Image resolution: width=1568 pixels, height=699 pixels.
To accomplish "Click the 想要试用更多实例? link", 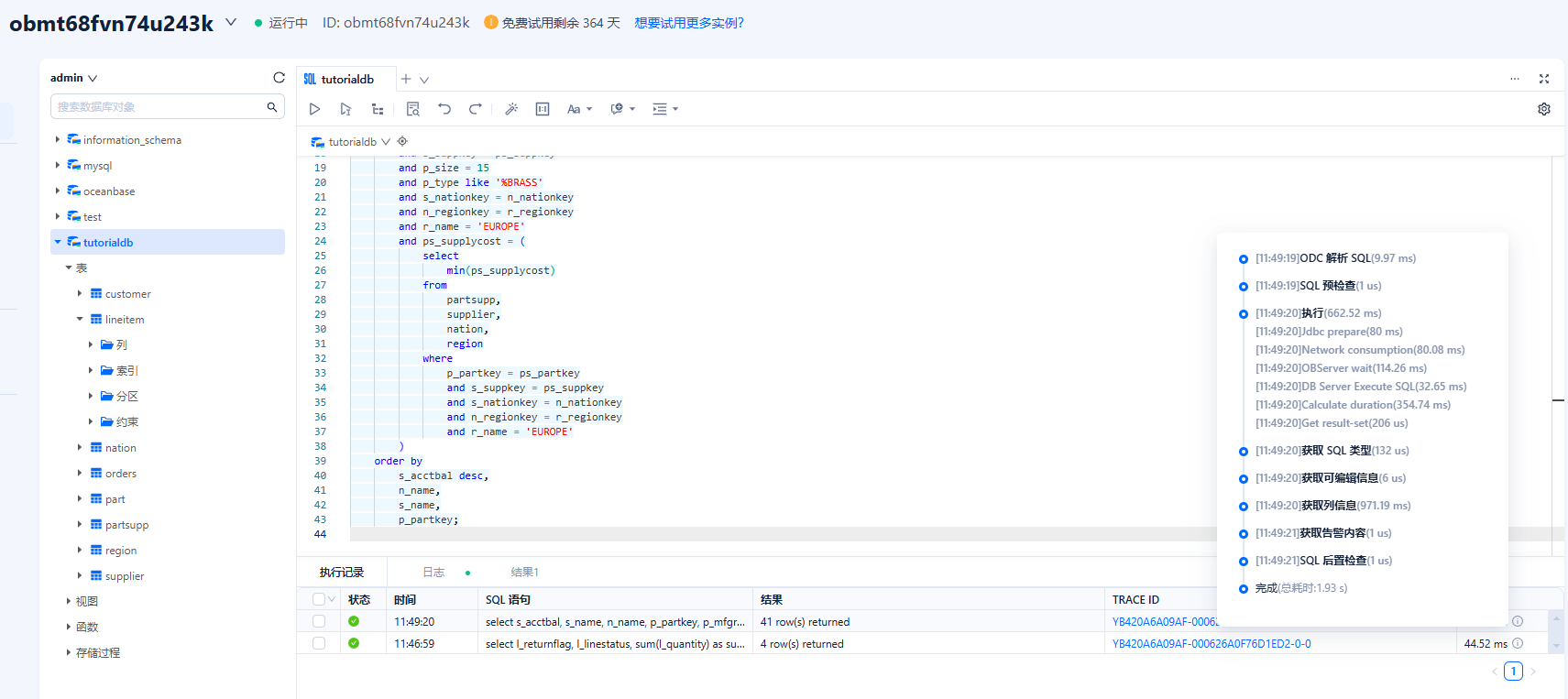I will 689,23.
